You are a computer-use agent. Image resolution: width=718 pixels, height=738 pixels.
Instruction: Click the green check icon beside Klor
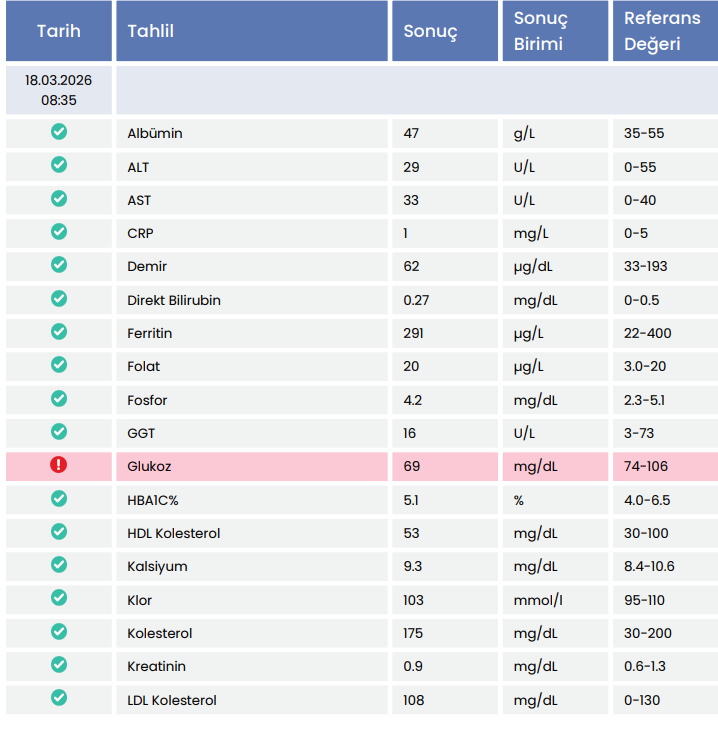(x=59, y=599)
